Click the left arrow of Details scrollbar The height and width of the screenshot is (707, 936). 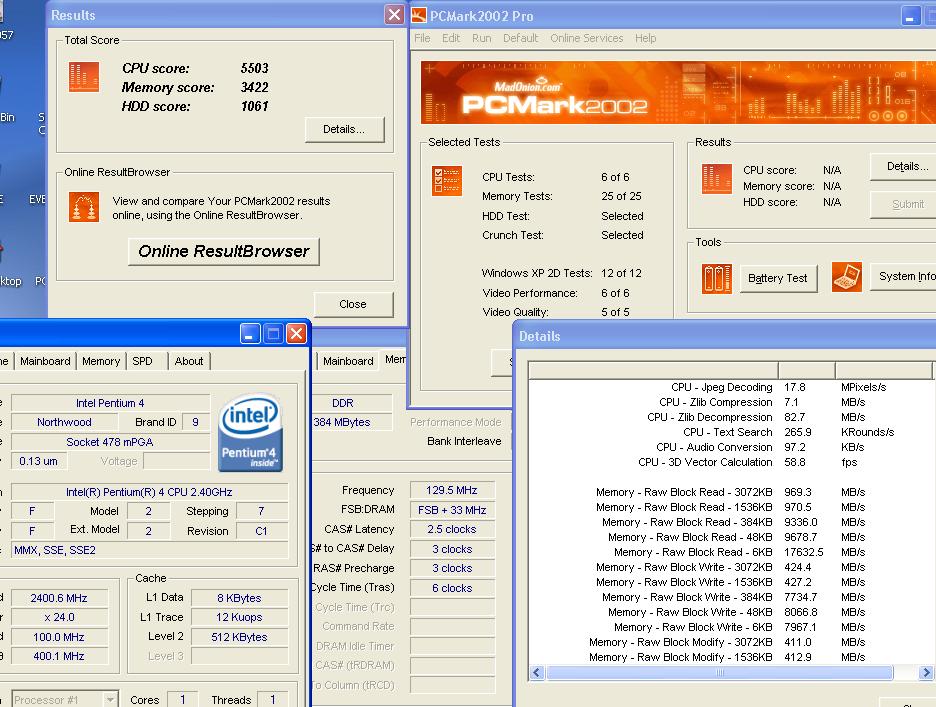[x=537, y=673]
